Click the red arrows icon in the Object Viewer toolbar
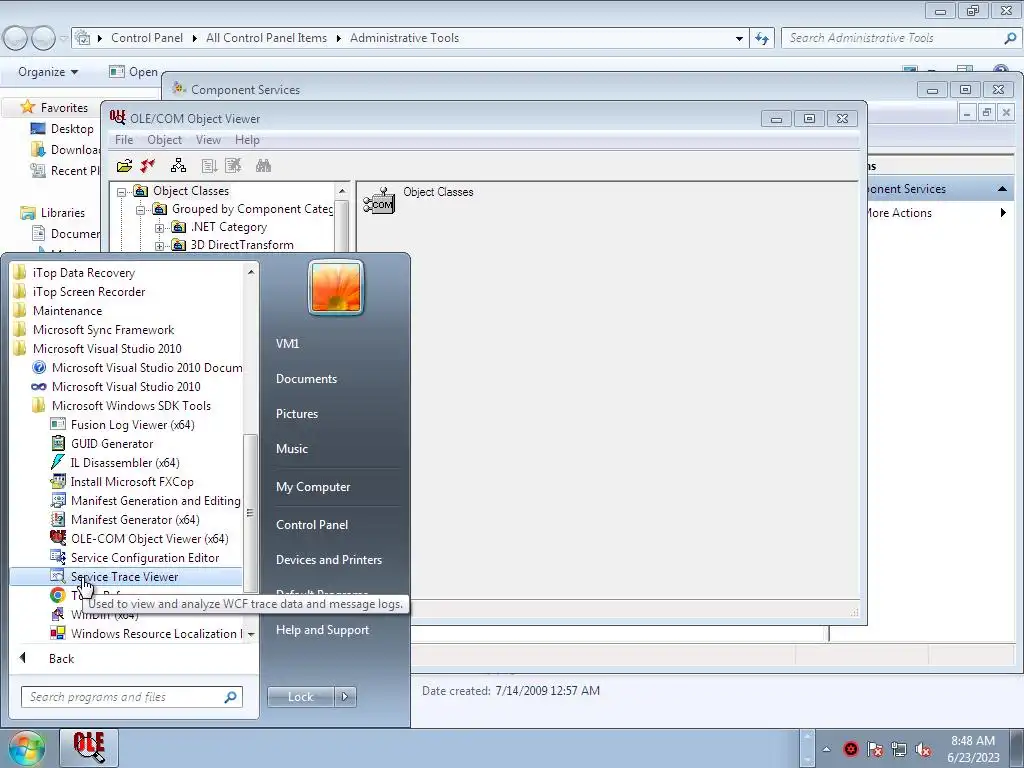This screenshot has height=768, width=1024. coord(148,166)
